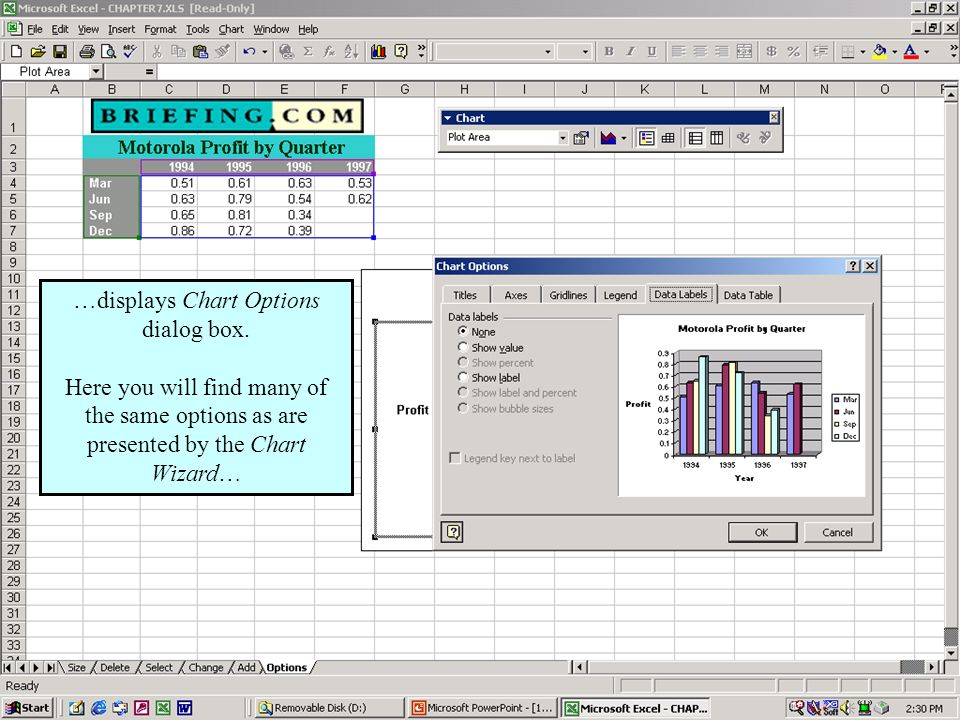
Task: Select the None data labels radio button
Action: (463, 331)
